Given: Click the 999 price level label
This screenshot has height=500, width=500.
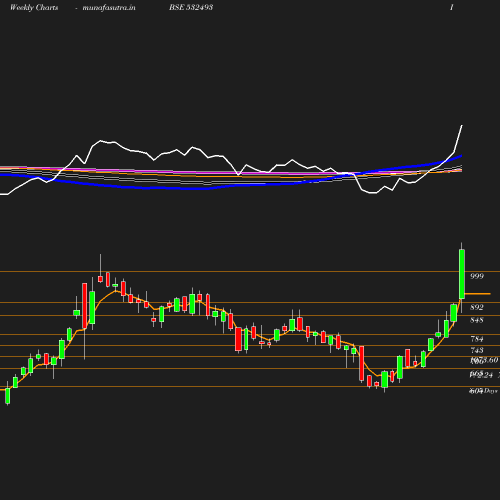Looking at the screenshot, I should click(x=477, y=276).
